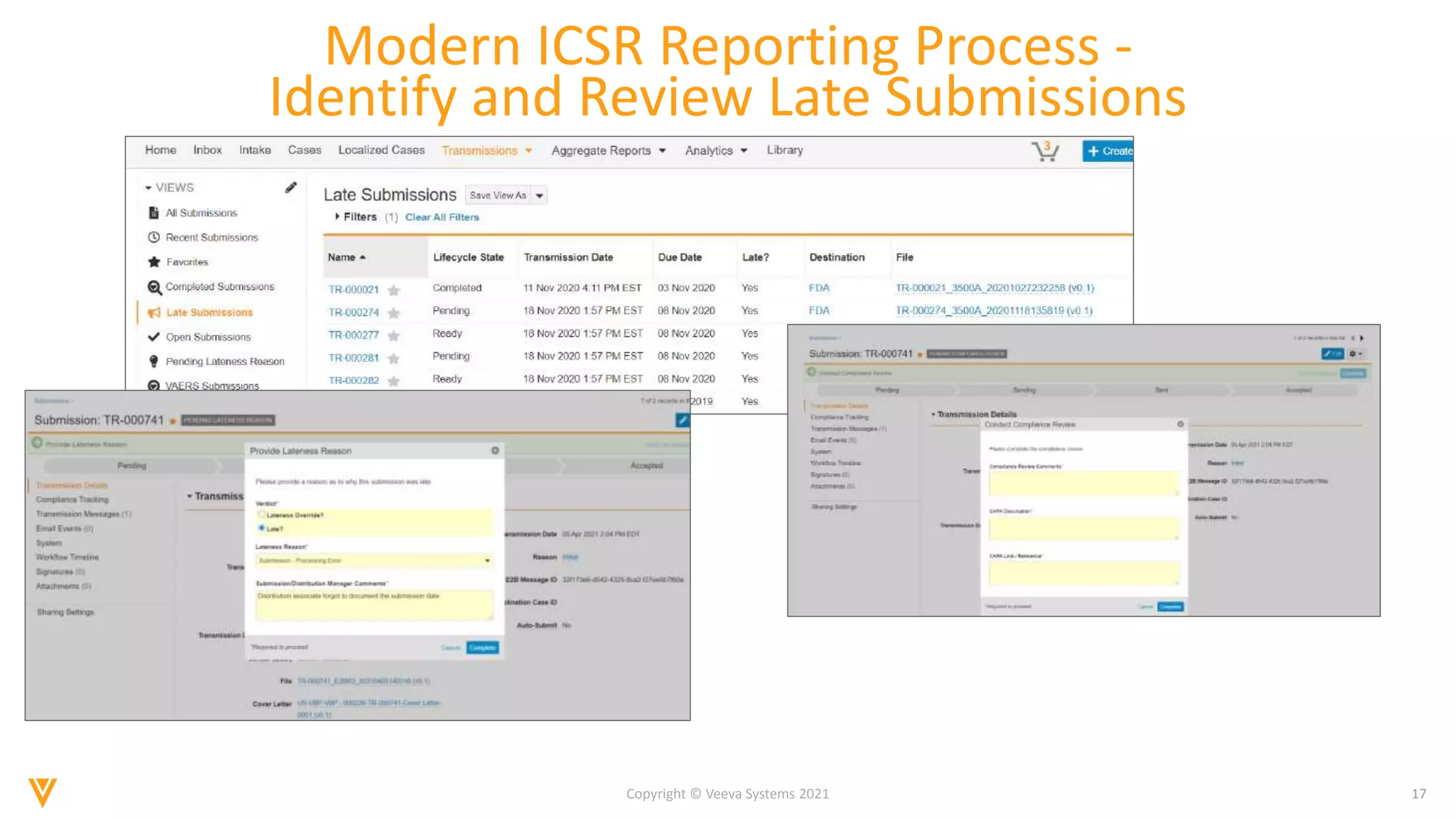Sort the table by the Name column
1456x819 pixels.
[x=346, y=257]
